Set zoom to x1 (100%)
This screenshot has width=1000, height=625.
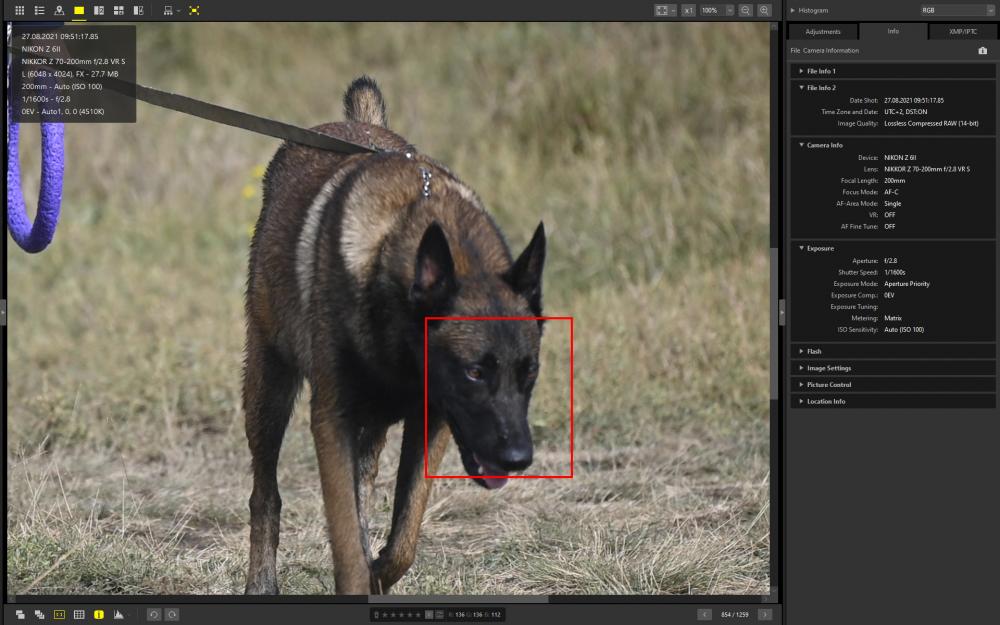pyautogui.click(x=688, y=10)
